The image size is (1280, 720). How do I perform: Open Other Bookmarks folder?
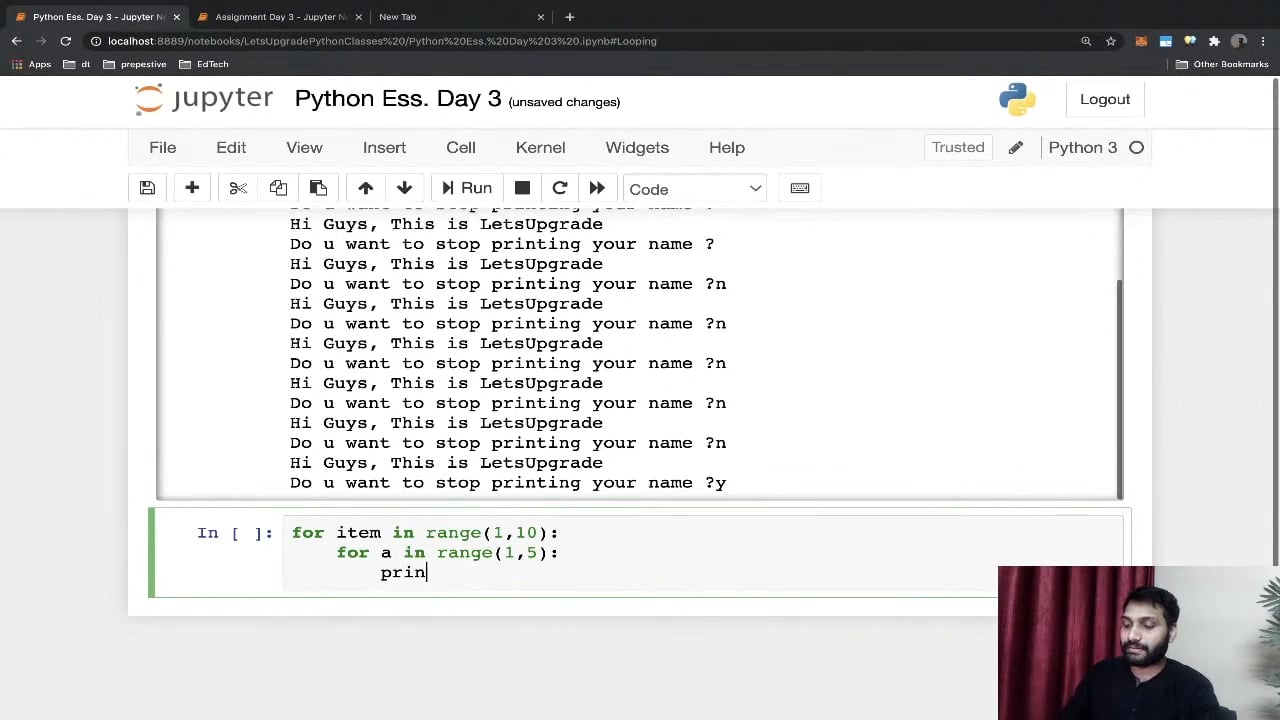pyautogui.click(x=1222, y=64)
